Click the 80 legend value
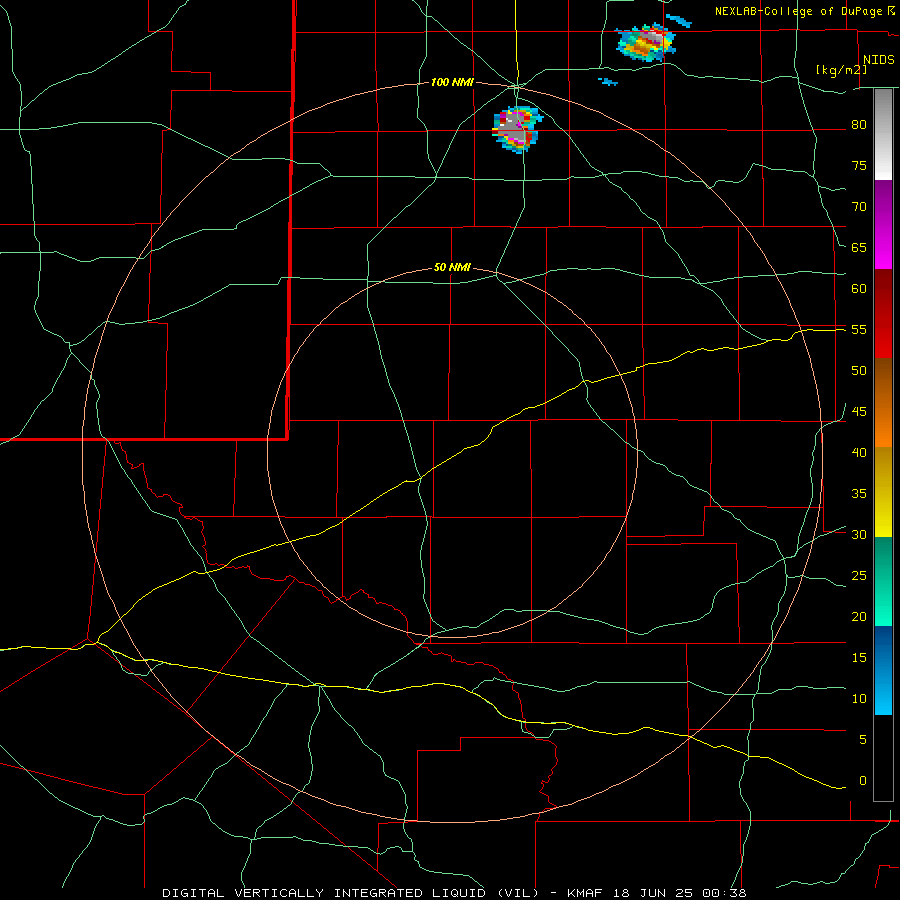The image size is (900, 900). coord(859,125)
